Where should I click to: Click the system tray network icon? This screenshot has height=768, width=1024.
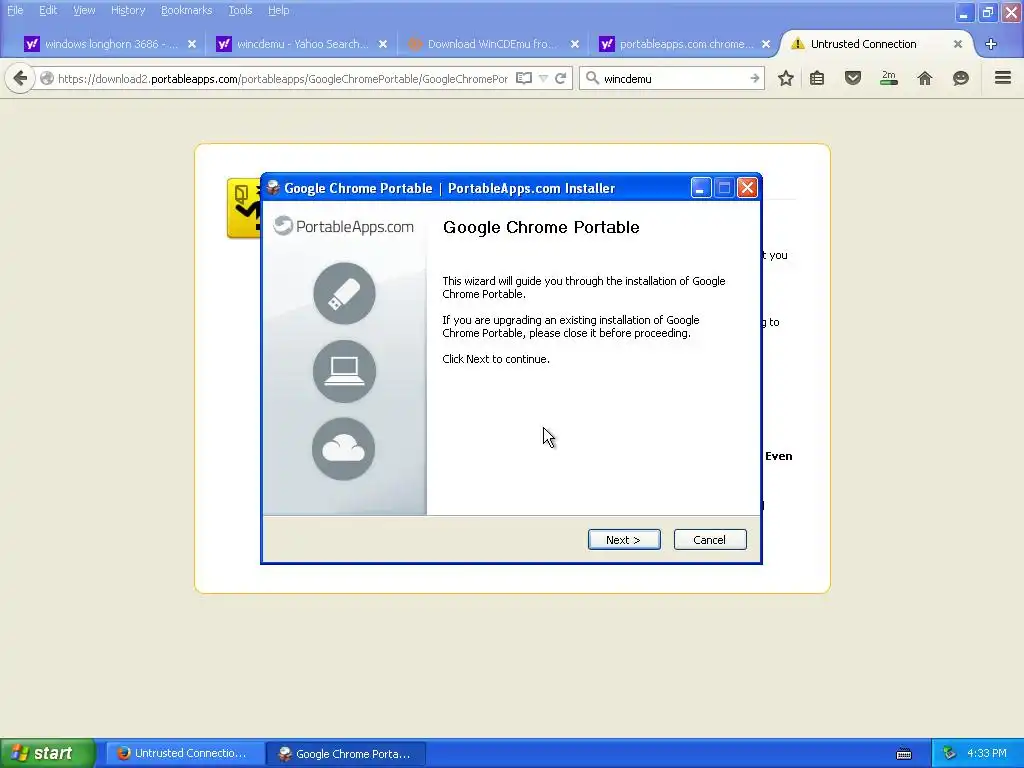[x=949, y=753]
